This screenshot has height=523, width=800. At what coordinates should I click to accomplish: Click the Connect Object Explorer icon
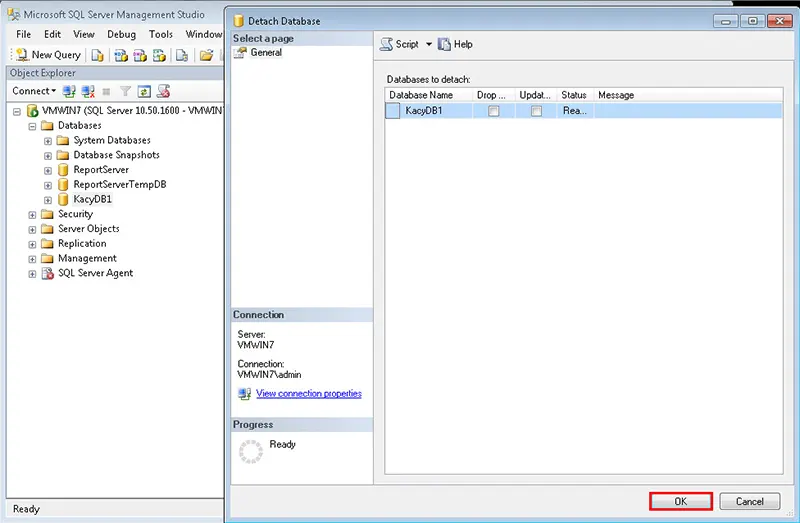click(69, 91)
